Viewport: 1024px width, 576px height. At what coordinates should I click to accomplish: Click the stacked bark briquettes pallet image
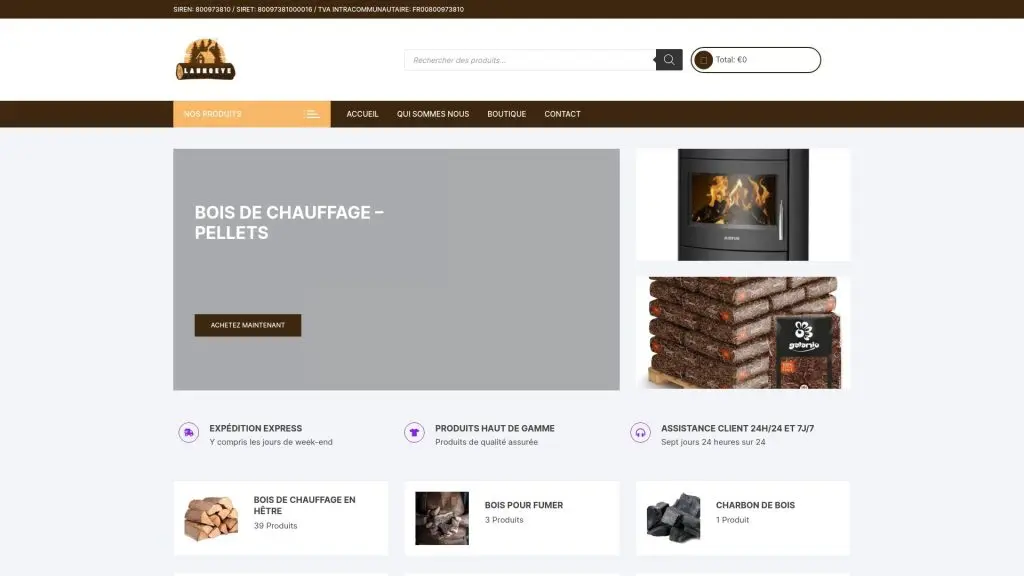coord(742,332)
